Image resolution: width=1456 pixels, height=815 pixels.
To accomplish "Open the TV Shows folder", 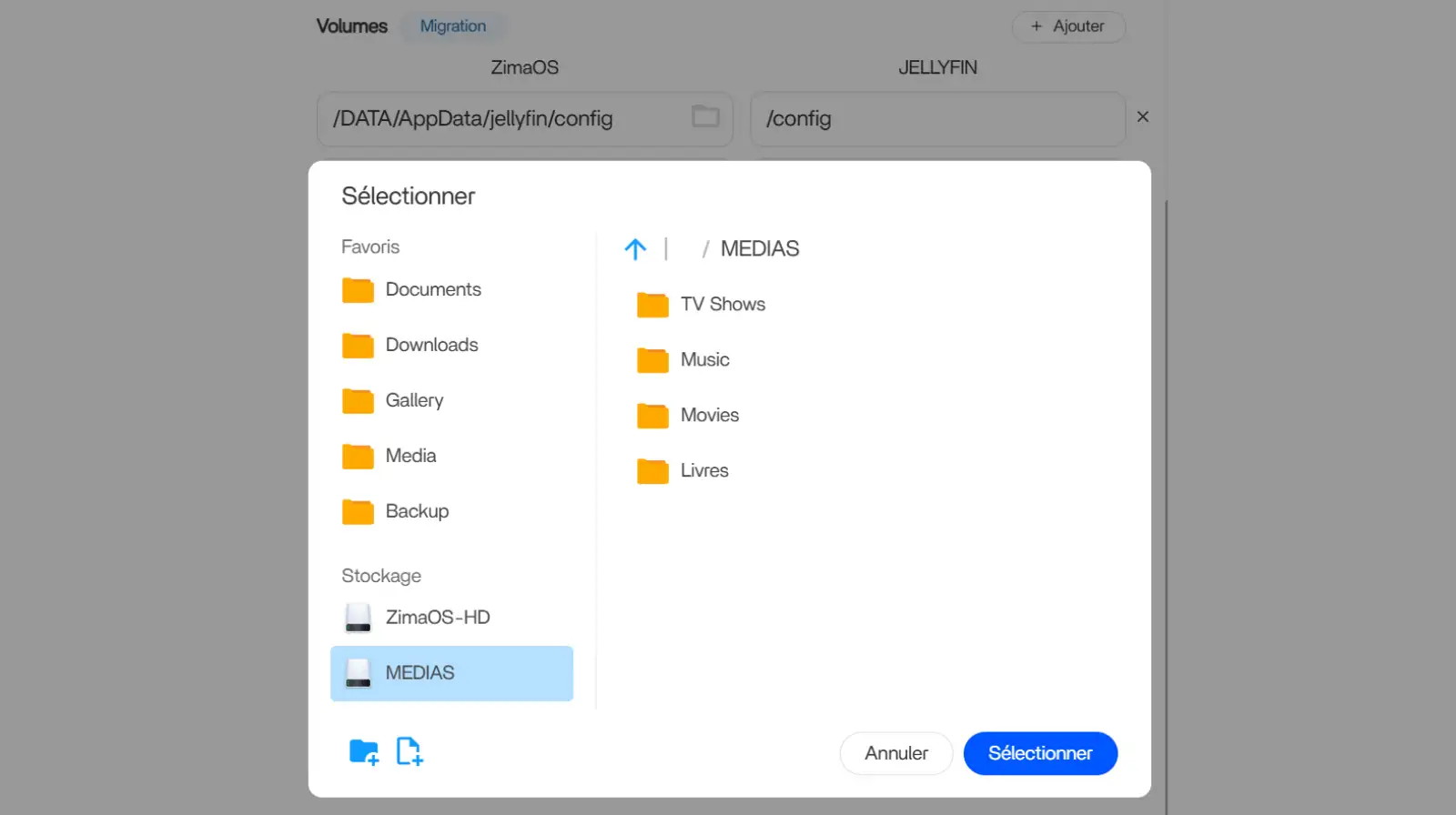I will [x=722, y=305].
